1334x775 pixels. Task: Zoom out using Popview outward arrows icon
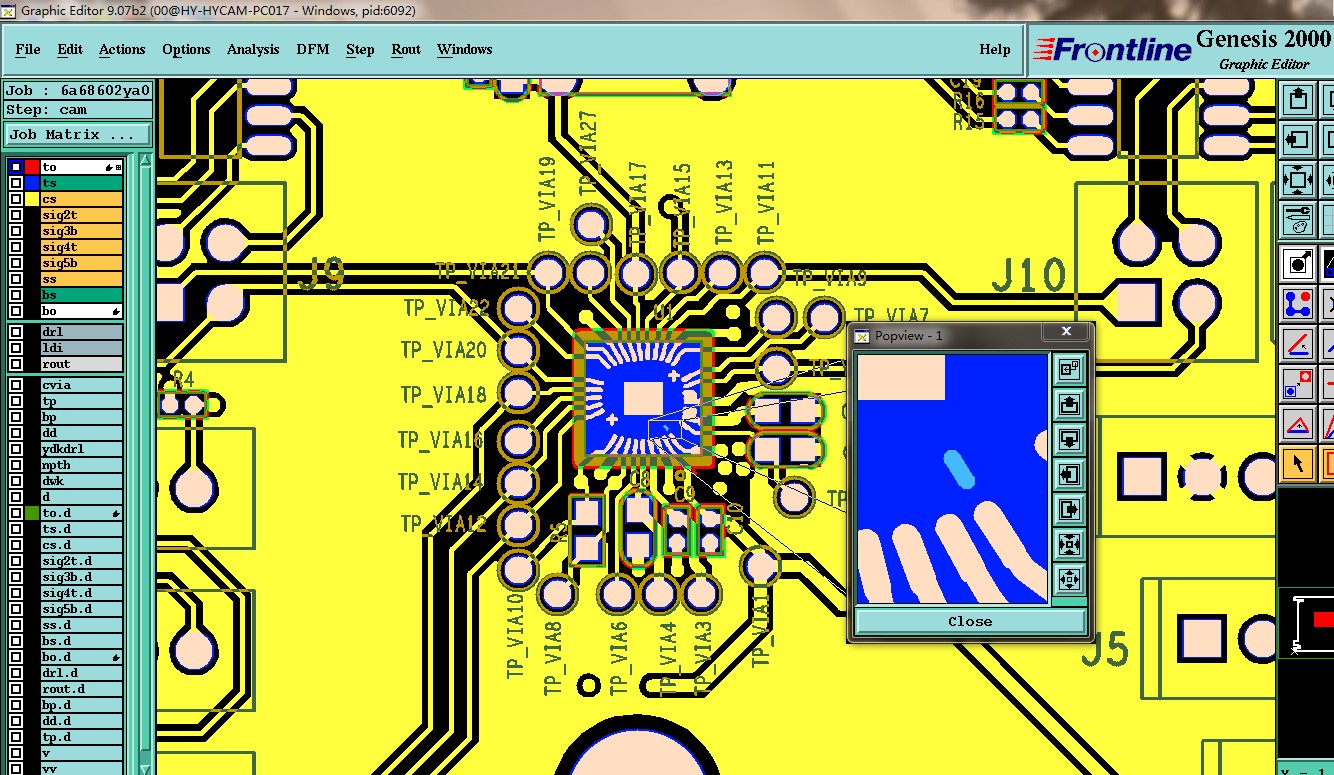1069,580
